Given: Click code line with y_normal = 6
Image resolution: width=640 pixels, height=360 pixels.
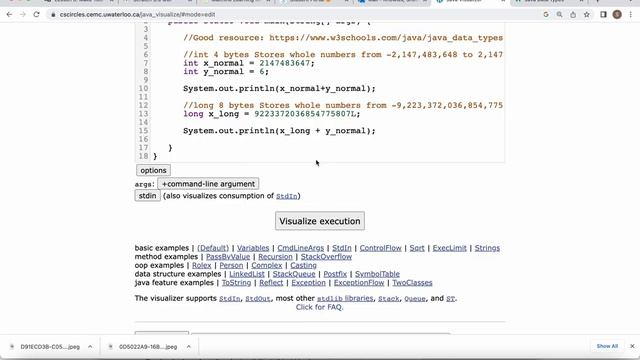Looking at the screenshot, I should coord(226,72).
